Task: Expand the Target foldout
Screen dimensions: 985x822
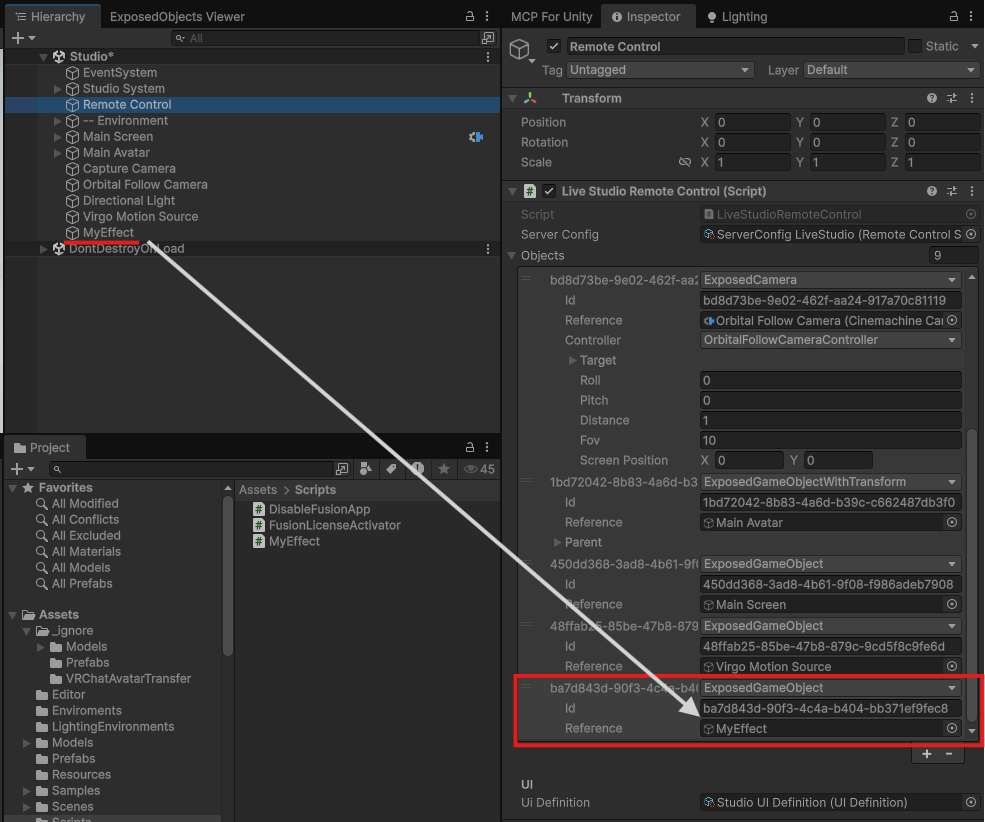Action: pos(572,360)
